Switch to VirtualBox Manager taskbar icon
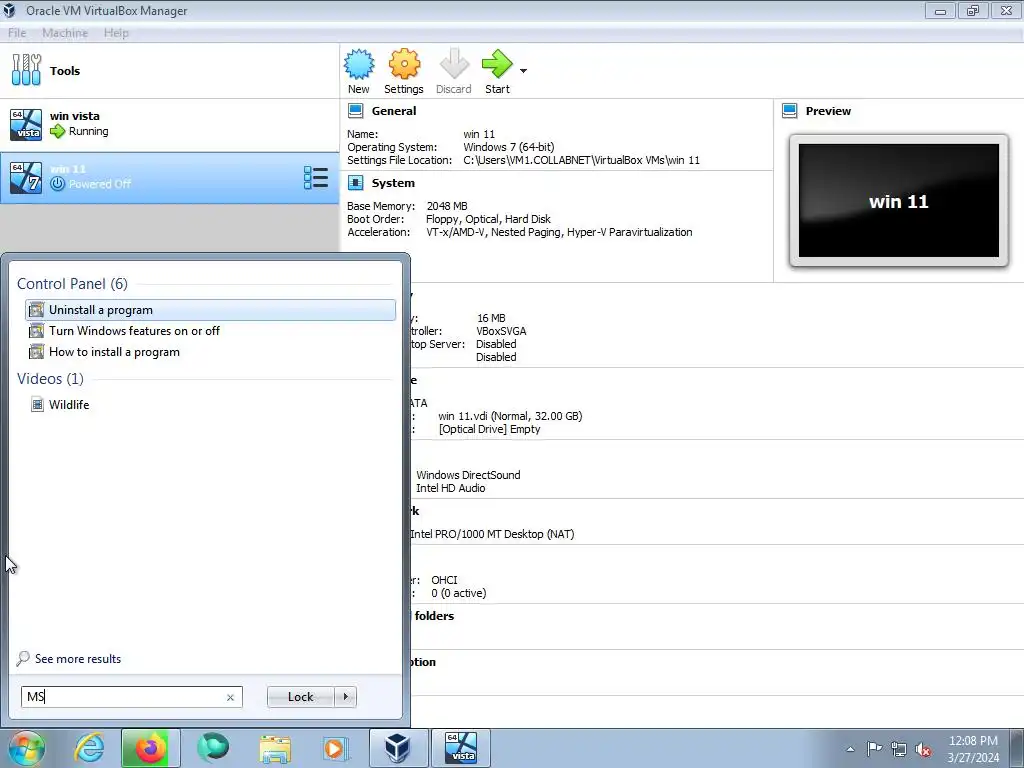 tap(398, 748)
